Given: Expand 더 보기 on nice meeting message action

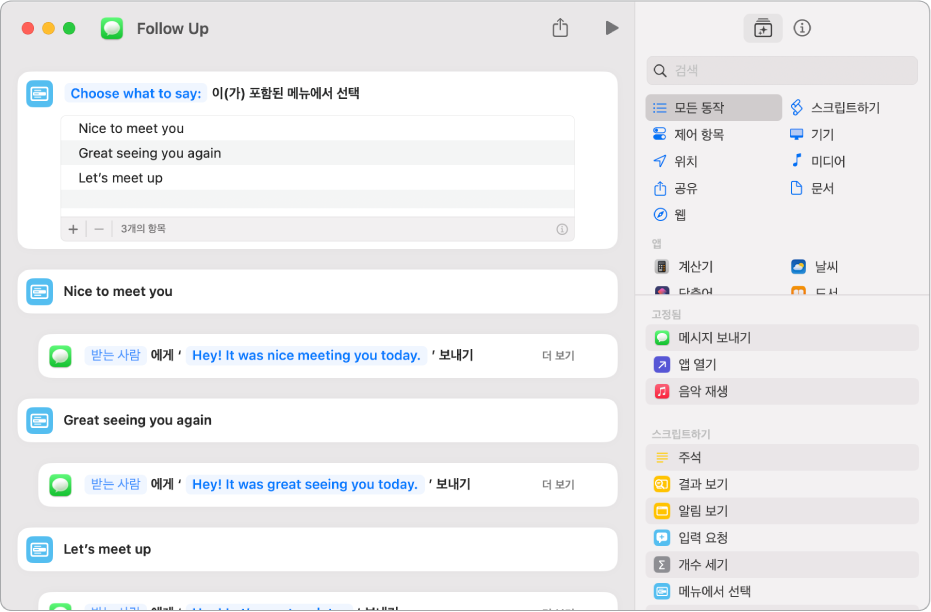Looking at the screenshot, I should [558, 356].
